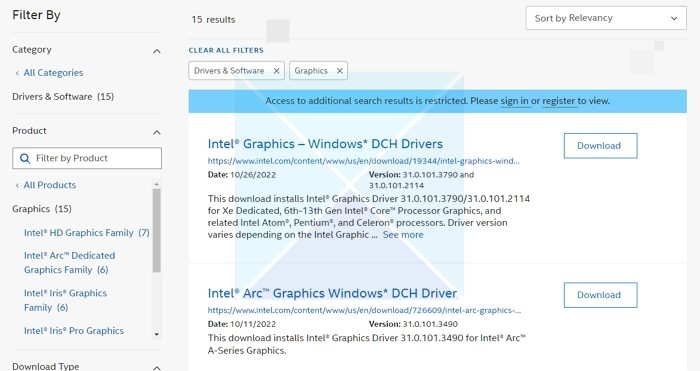Image resolution: width=700 pixels, height=371 pixels.
Task: Download Intel Arc Graphics Windows DCH Driver
Action: [x=600, y=295]
